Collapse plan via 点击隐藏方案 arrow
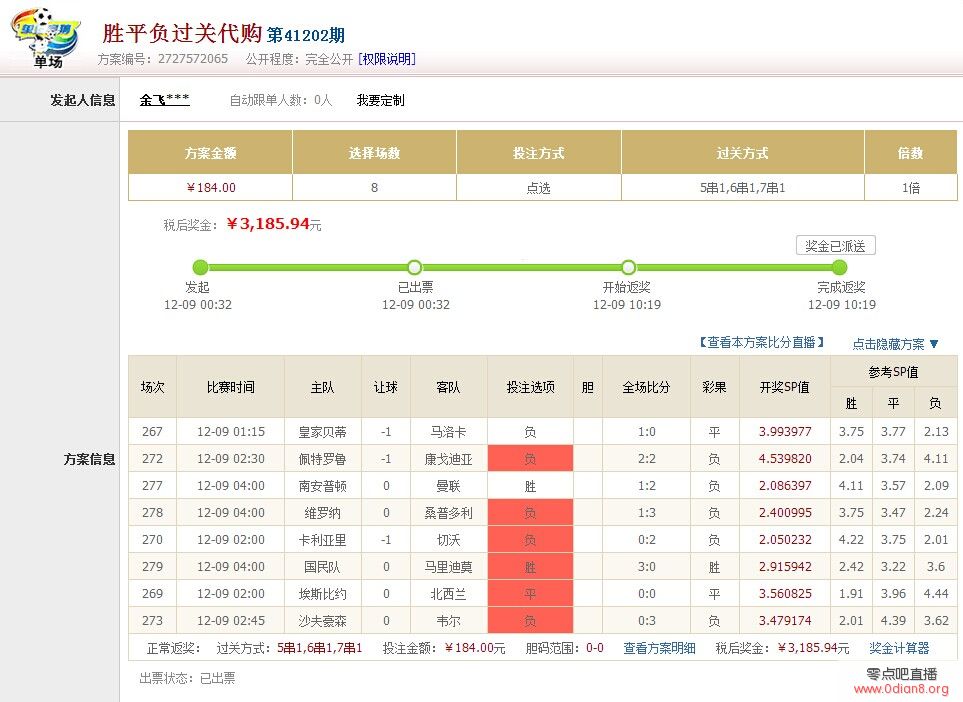The height and width of the screenshot is (702, 963). pos(895,344)
